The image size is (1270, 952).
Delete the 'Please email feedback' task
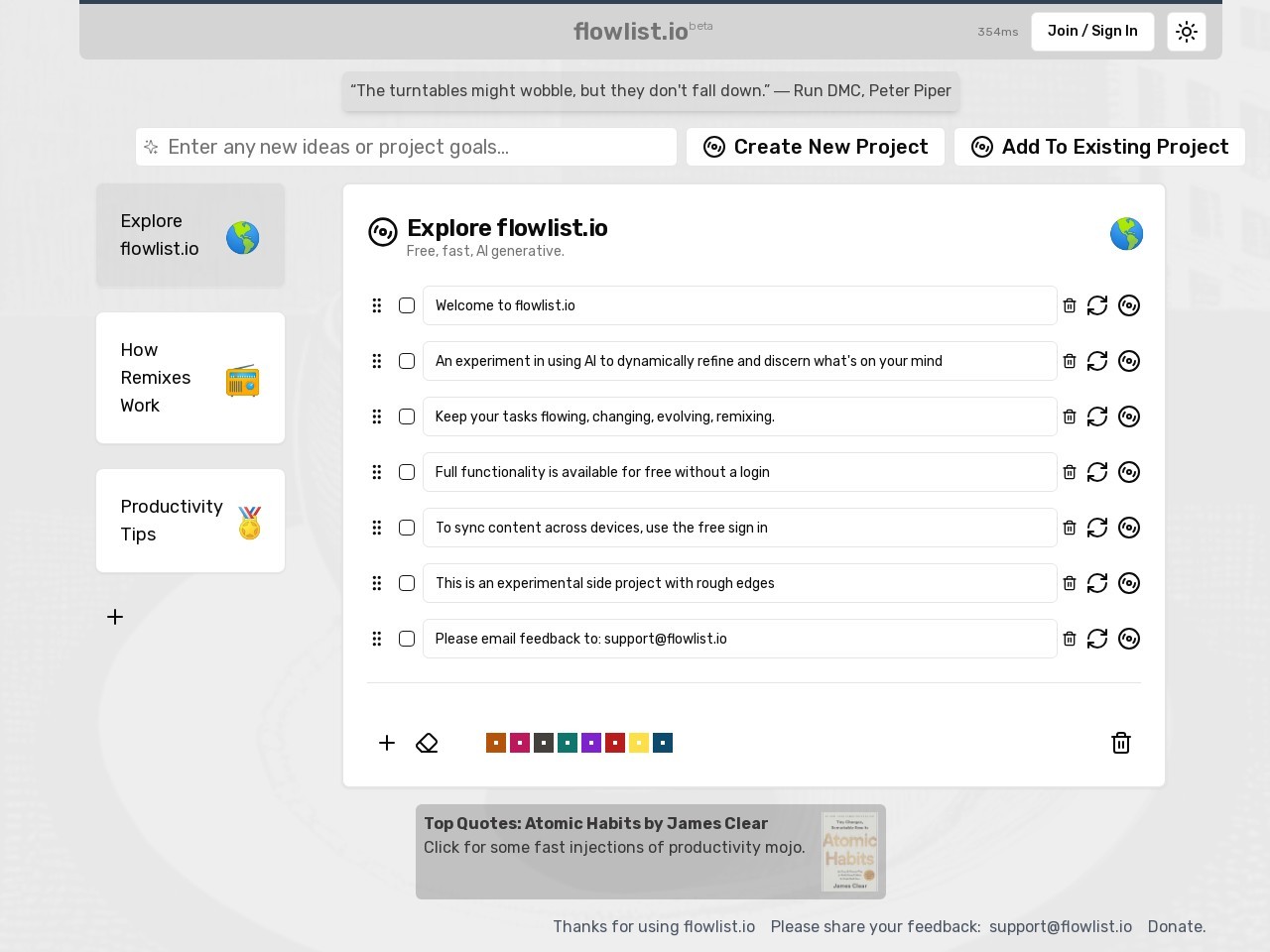click(x=1070, y=639)
